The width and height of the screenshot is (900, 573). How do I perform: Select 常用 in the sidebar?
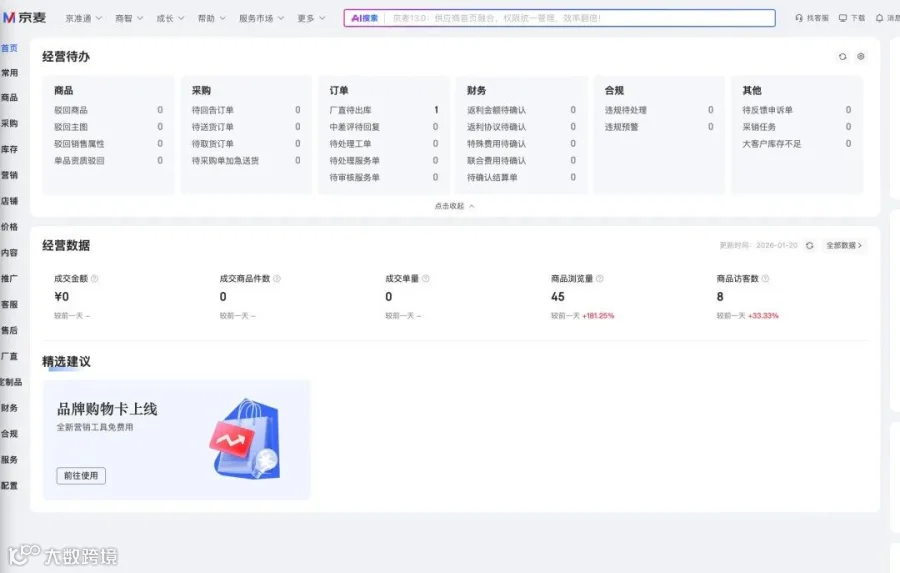pos(9,73)
